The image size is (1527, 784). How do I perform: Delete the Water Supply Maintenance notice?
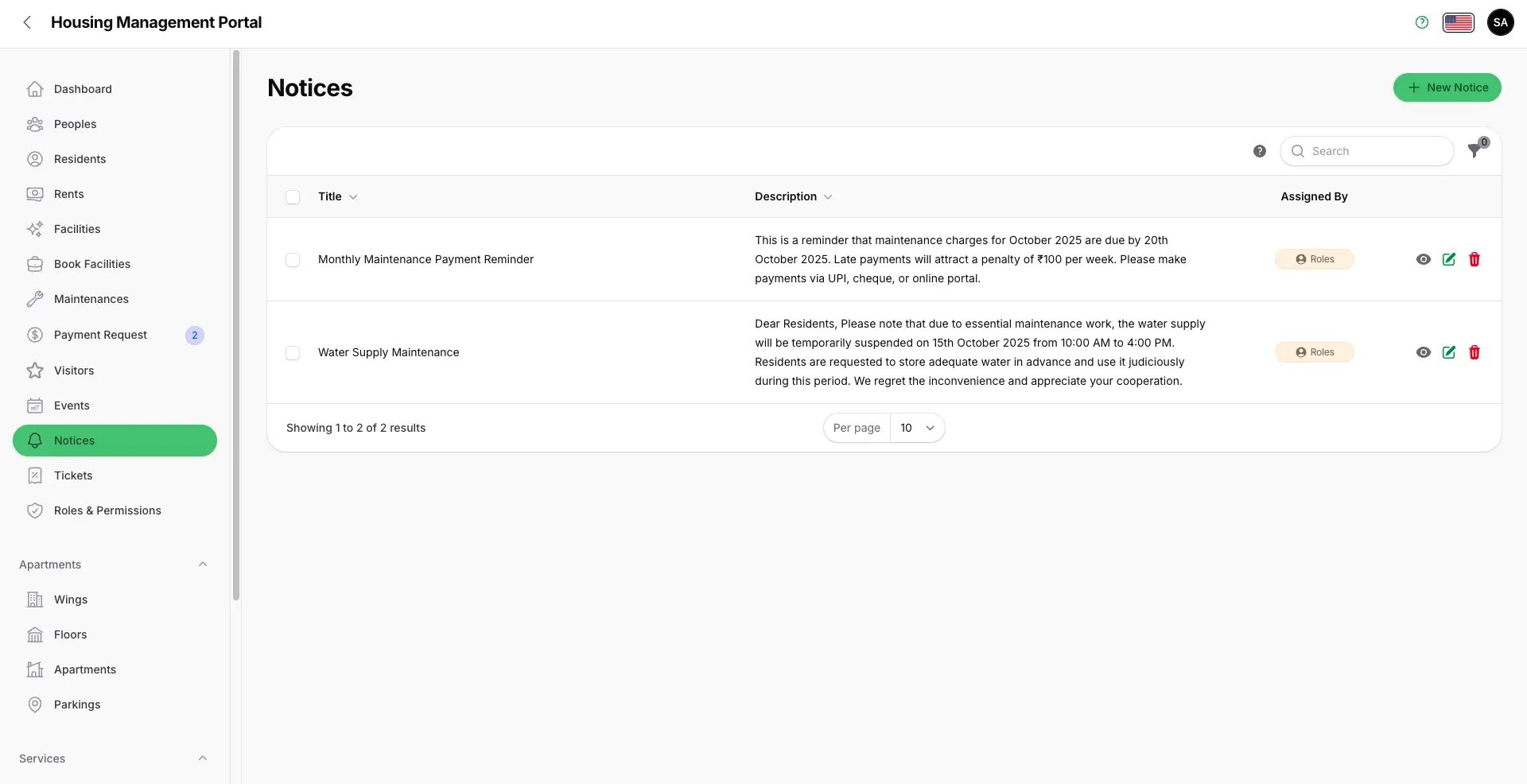coord(1474,352)
